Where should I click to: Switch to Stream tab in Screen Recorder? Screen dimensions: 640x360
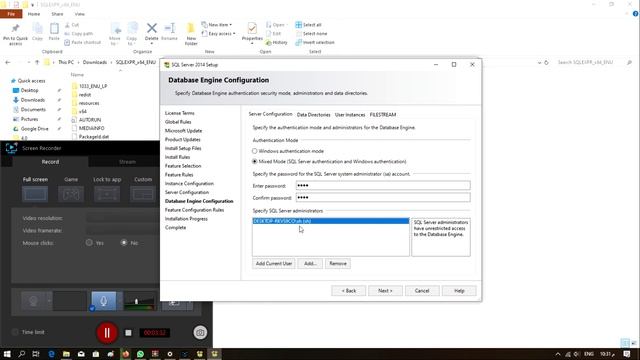(127, 162)
